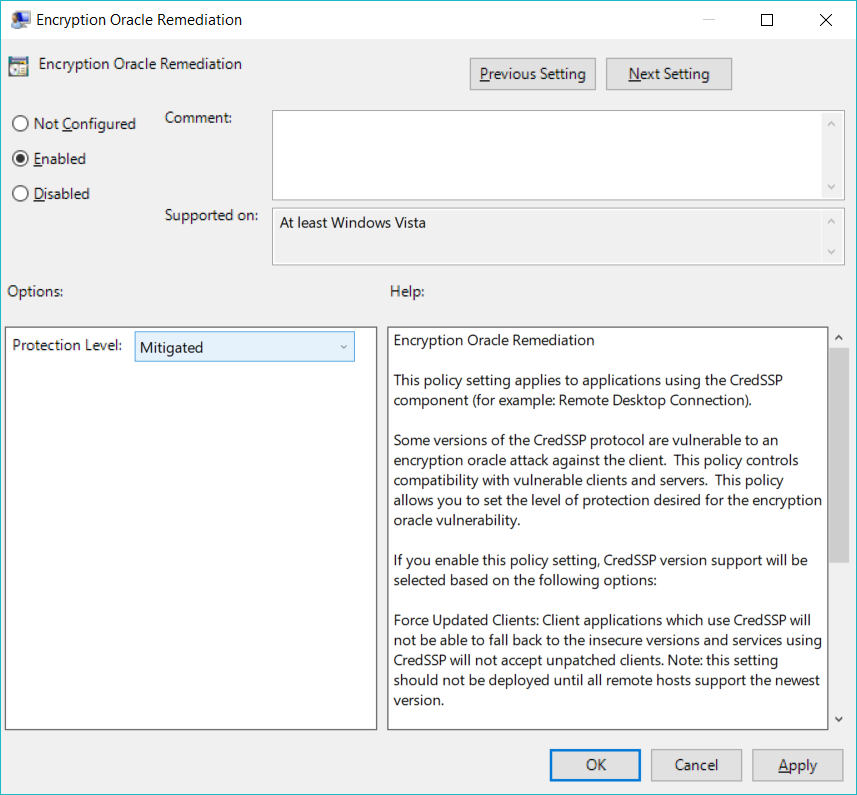This screenshot has height=795, width=857.
Task: Apply the policy changes
Action: coord(797,765)
